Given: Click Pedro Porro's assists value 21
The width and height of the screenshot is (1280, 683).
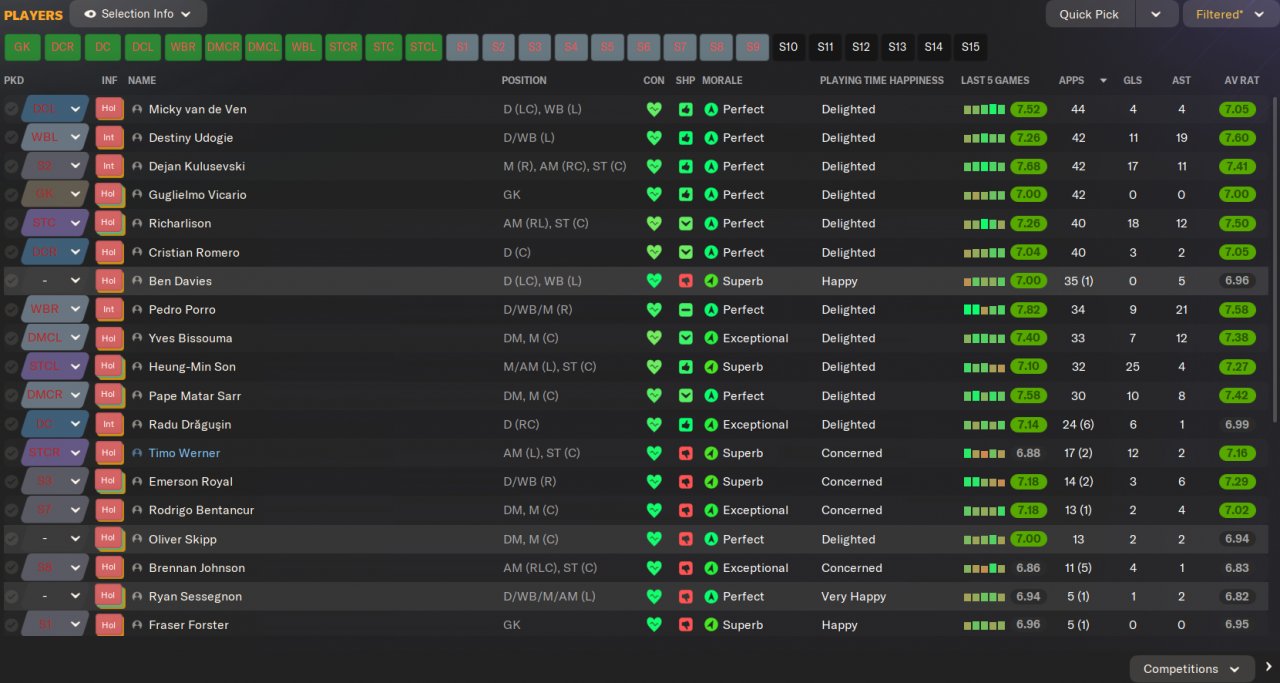Looking at the screenshot, I should (1181, 310).
